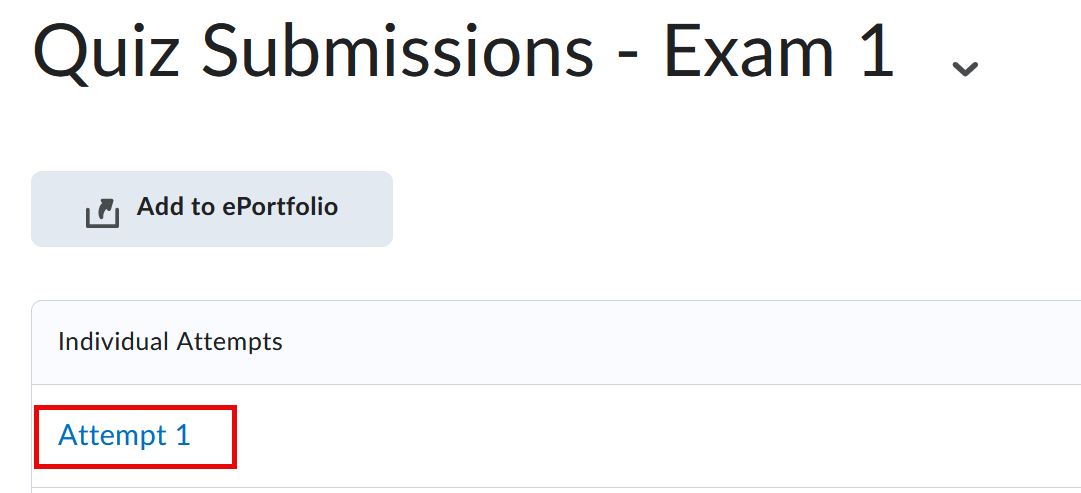Click the blue Attempt 1 hyperlink
Screen dimensions: 1081x493
point(124,436)
